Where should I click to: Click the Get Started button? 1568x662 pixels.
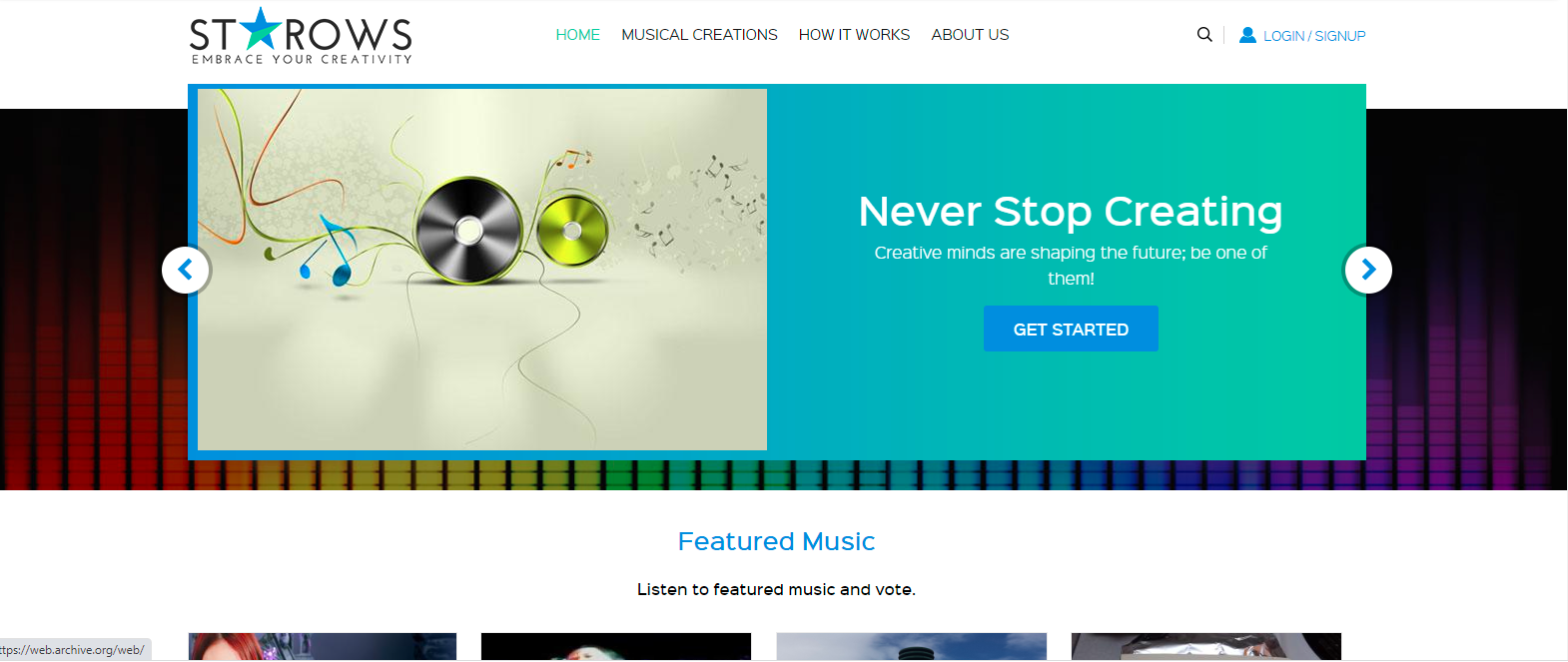point(1071,329)
